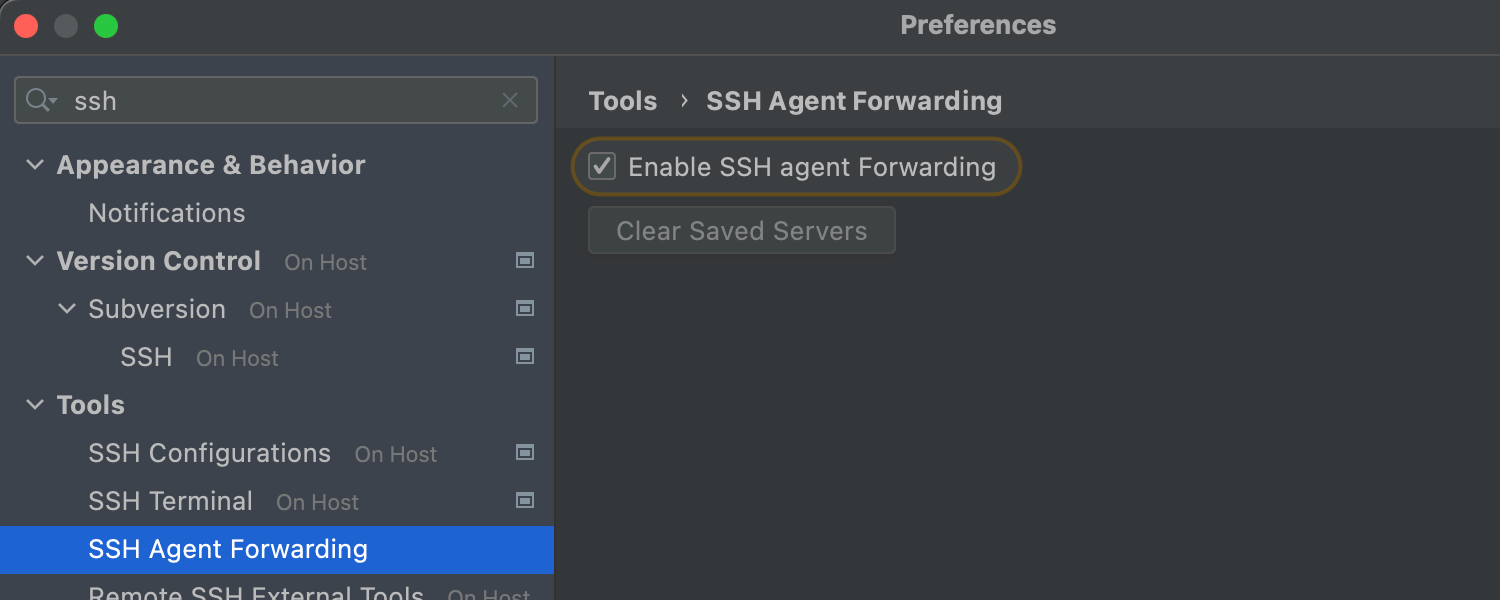The width and height of the screenshot is (1500, 600).
Task: Click the Clear Saved Servers button
Action: (x=741, y=231)
